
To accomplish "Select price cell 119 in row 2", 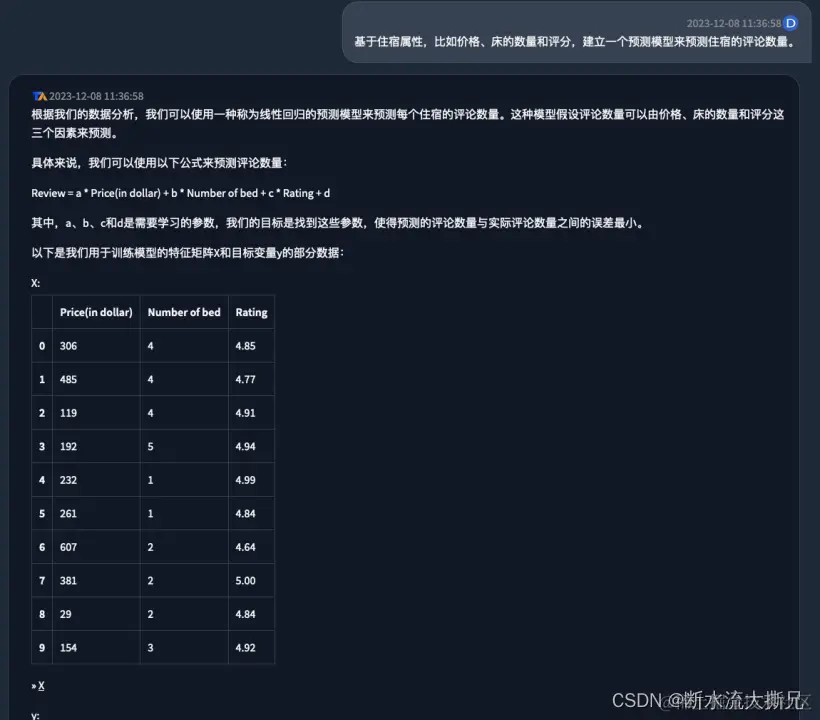I will (x=96, y=413).
